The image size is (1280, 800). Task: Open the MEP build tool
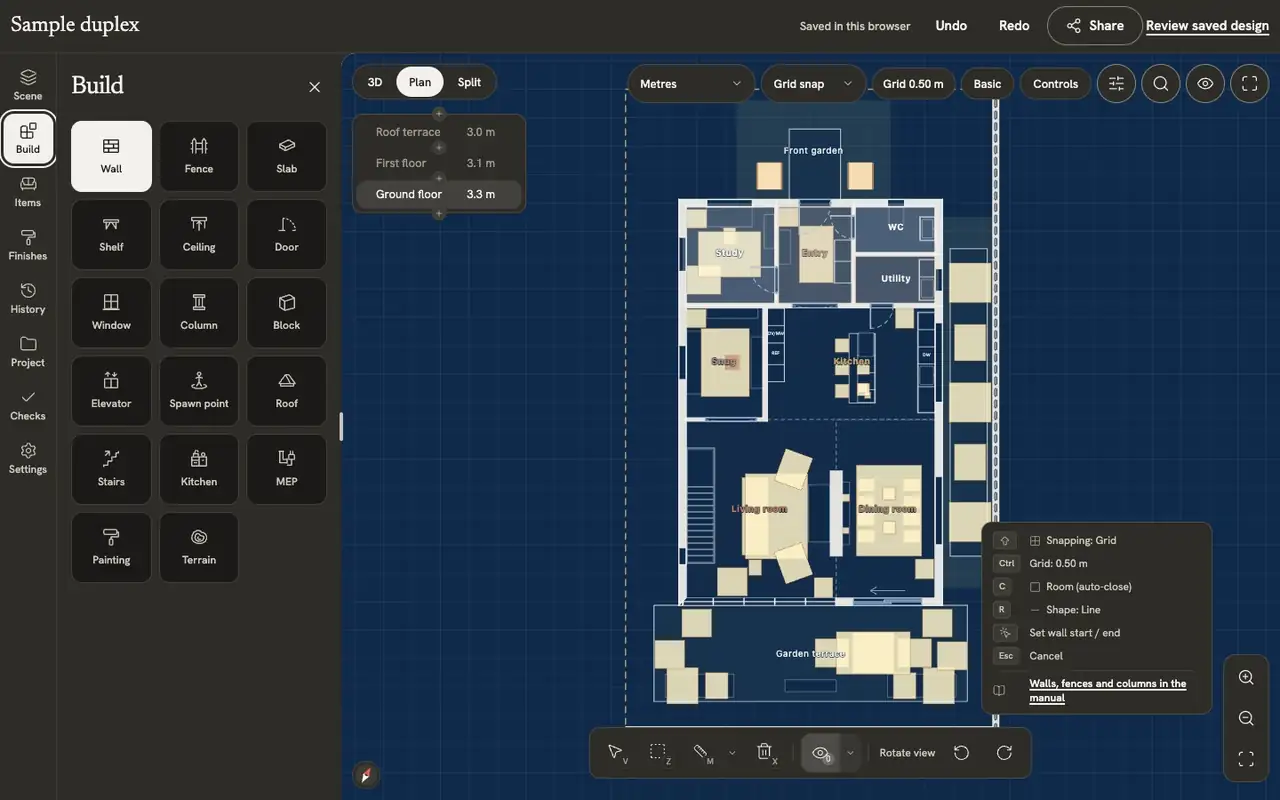(287, 469)
